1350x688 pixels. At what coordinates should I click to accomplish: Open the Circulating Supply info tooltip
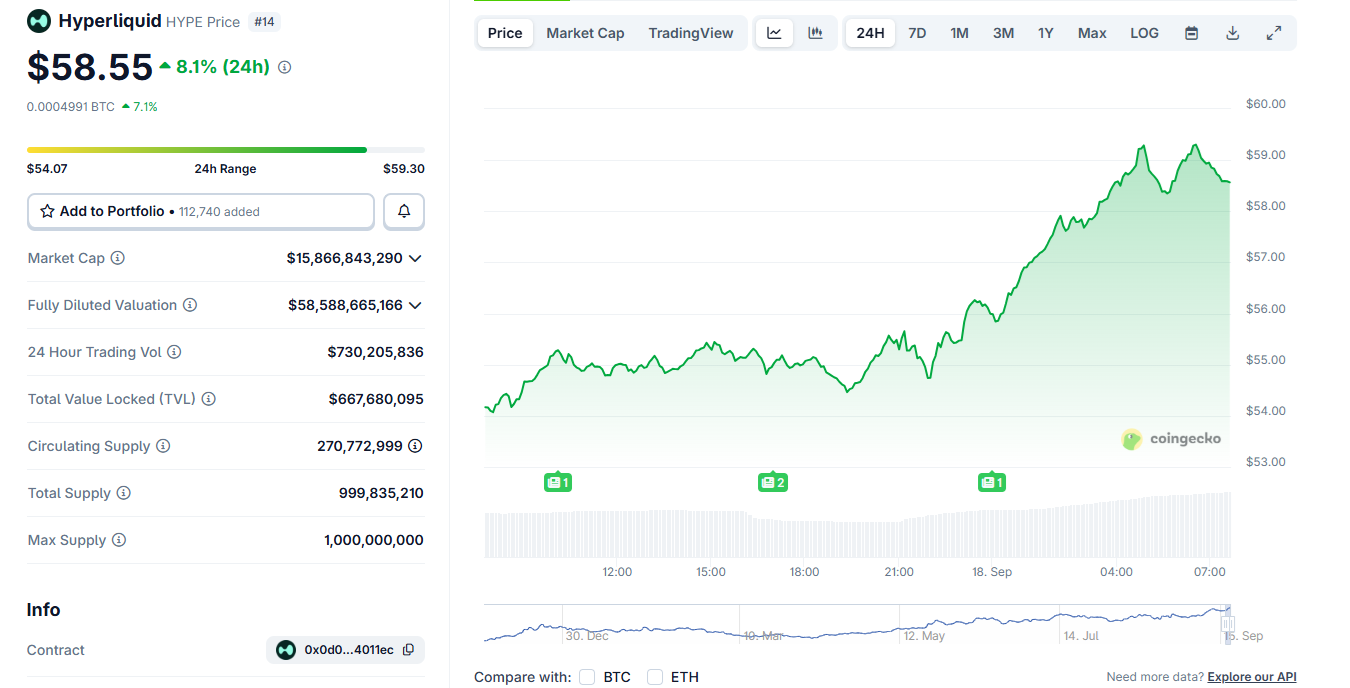[163, 446]
